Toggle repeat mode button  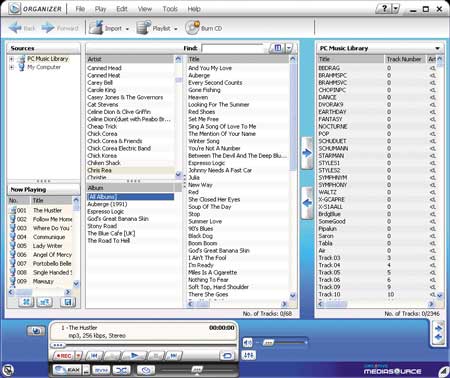(227, 356)
